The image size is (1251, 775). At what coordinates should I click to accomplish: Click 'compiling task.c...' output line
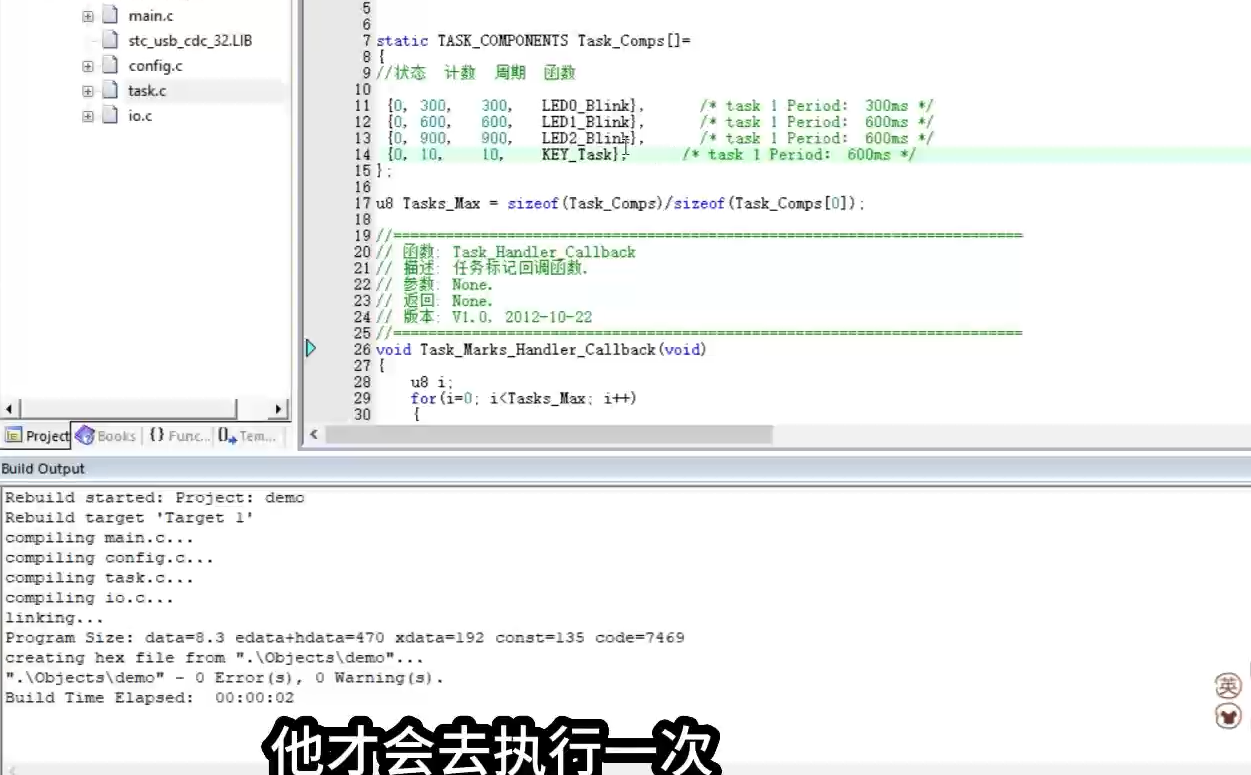[x=100, y=578]
